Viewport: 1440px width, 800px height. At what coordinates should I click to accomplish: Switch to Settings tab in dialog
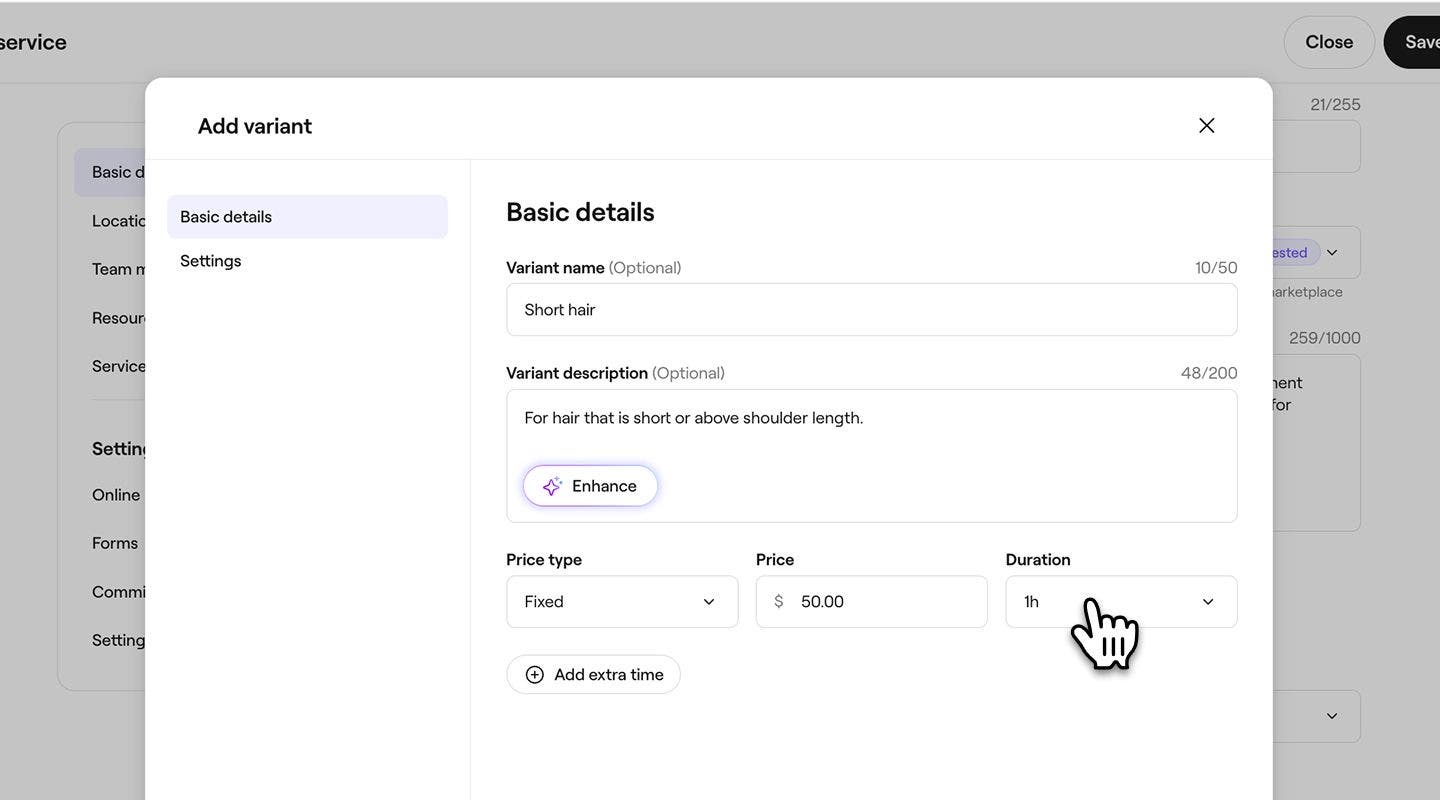[x=211, y=261]
